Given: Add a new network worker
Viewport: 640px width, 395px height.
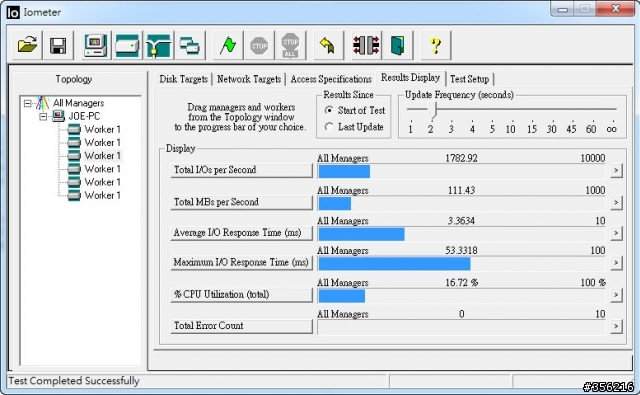Looking at the screenshot, I should (158, 45).
